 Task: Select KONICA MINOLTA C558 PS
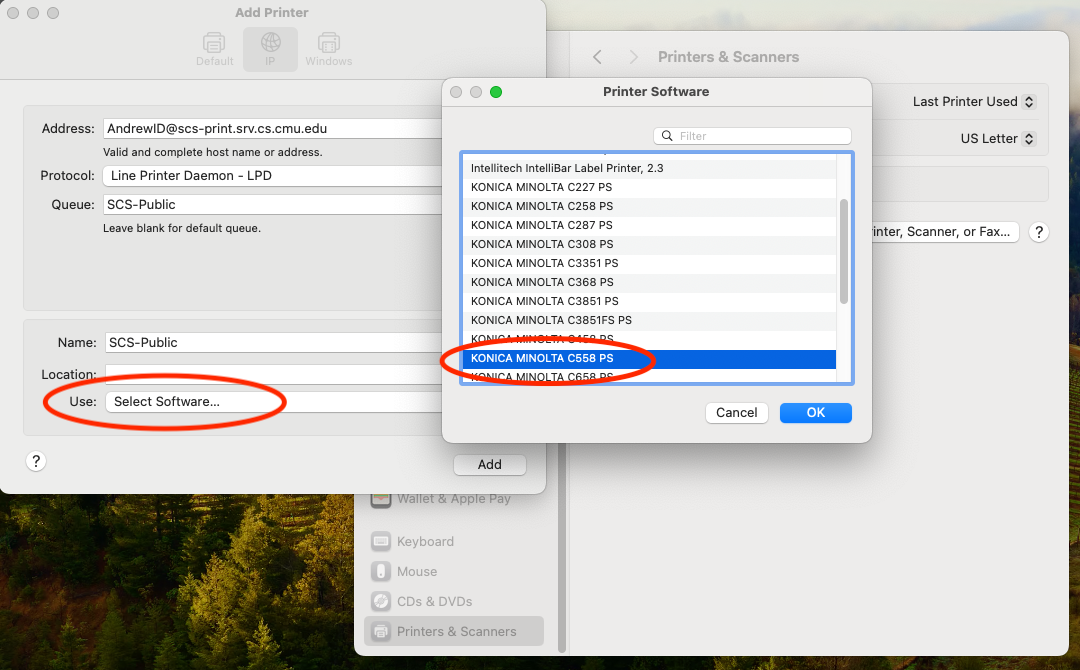coord(649,358)
